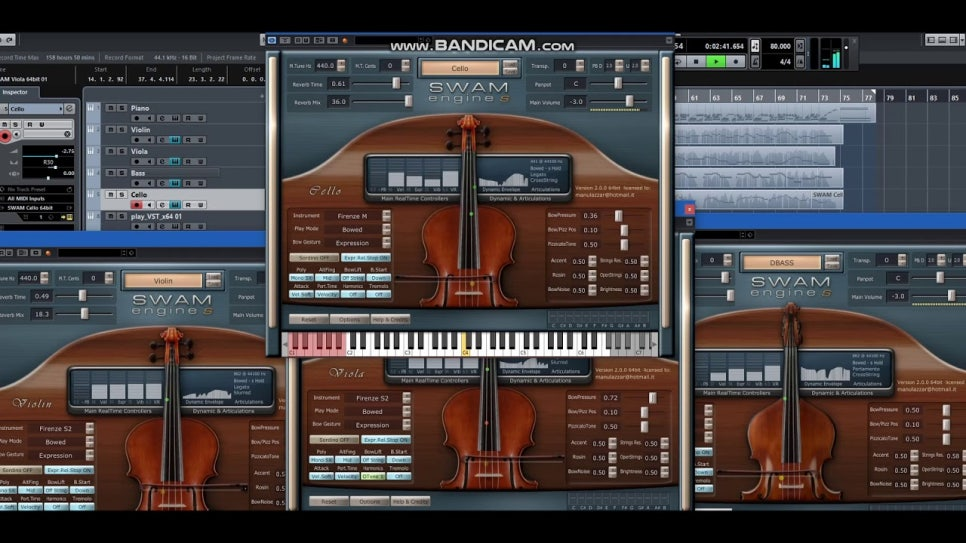This screenshot has height=543, width=966.
Task: Open window layout dropdown arrow top right
Action: tap(962, 40)
